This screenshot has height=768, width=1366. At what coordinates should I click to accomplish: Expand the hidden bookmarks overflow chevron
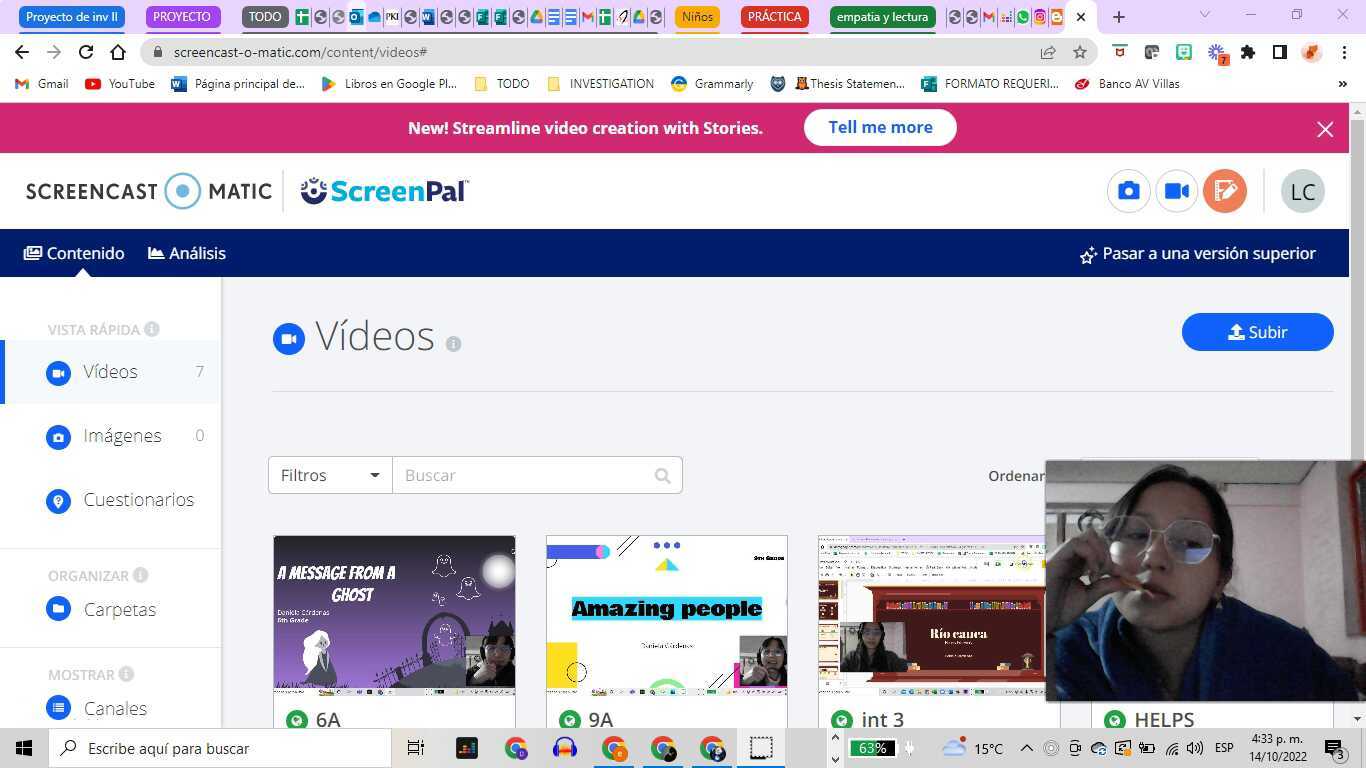coord(1342,84)
